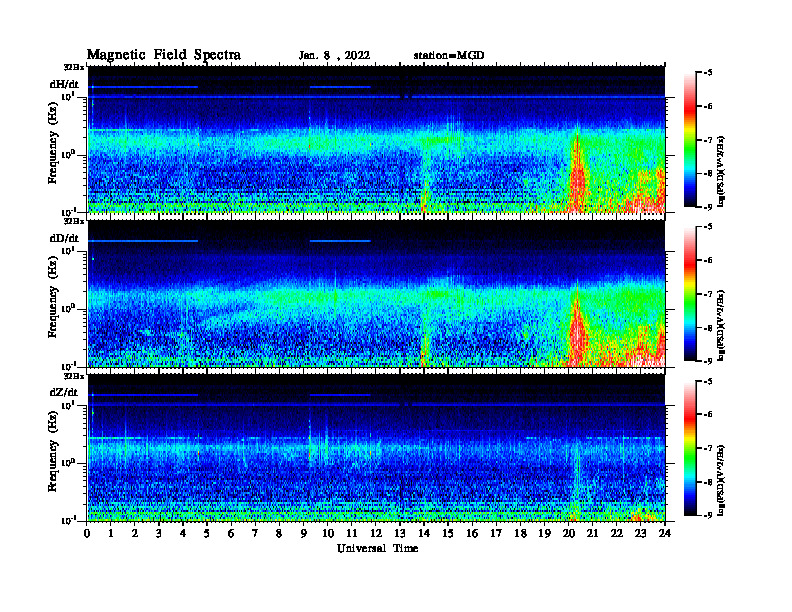792x612 pixels.
Task: Click the log(PSD) label beside dD/dt color bar
Action: pos(721,325)
